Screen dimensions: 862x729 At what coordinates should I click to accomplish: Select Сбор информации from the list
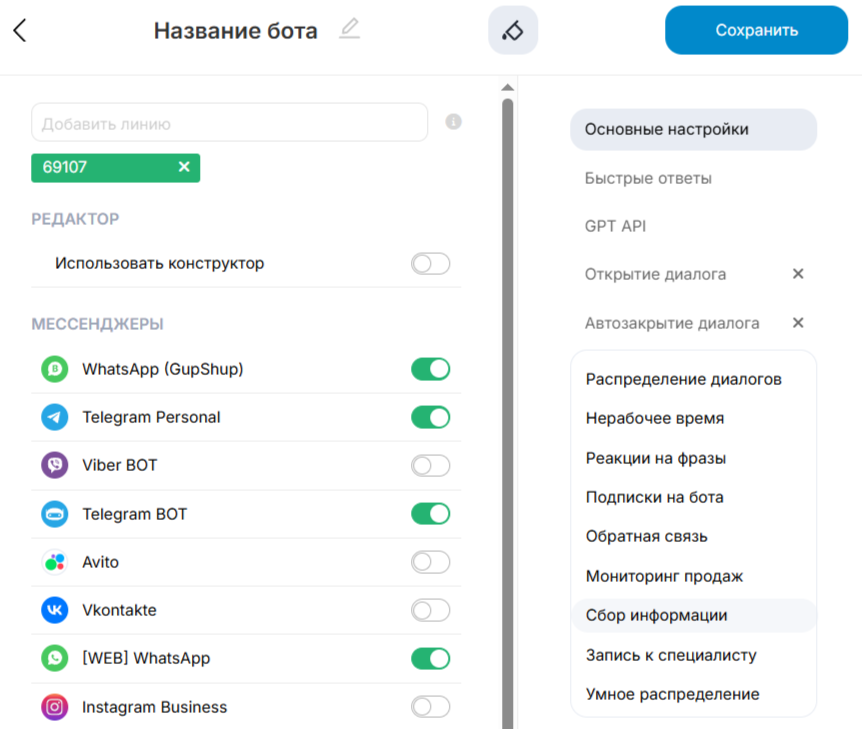[x=656, y=616]
